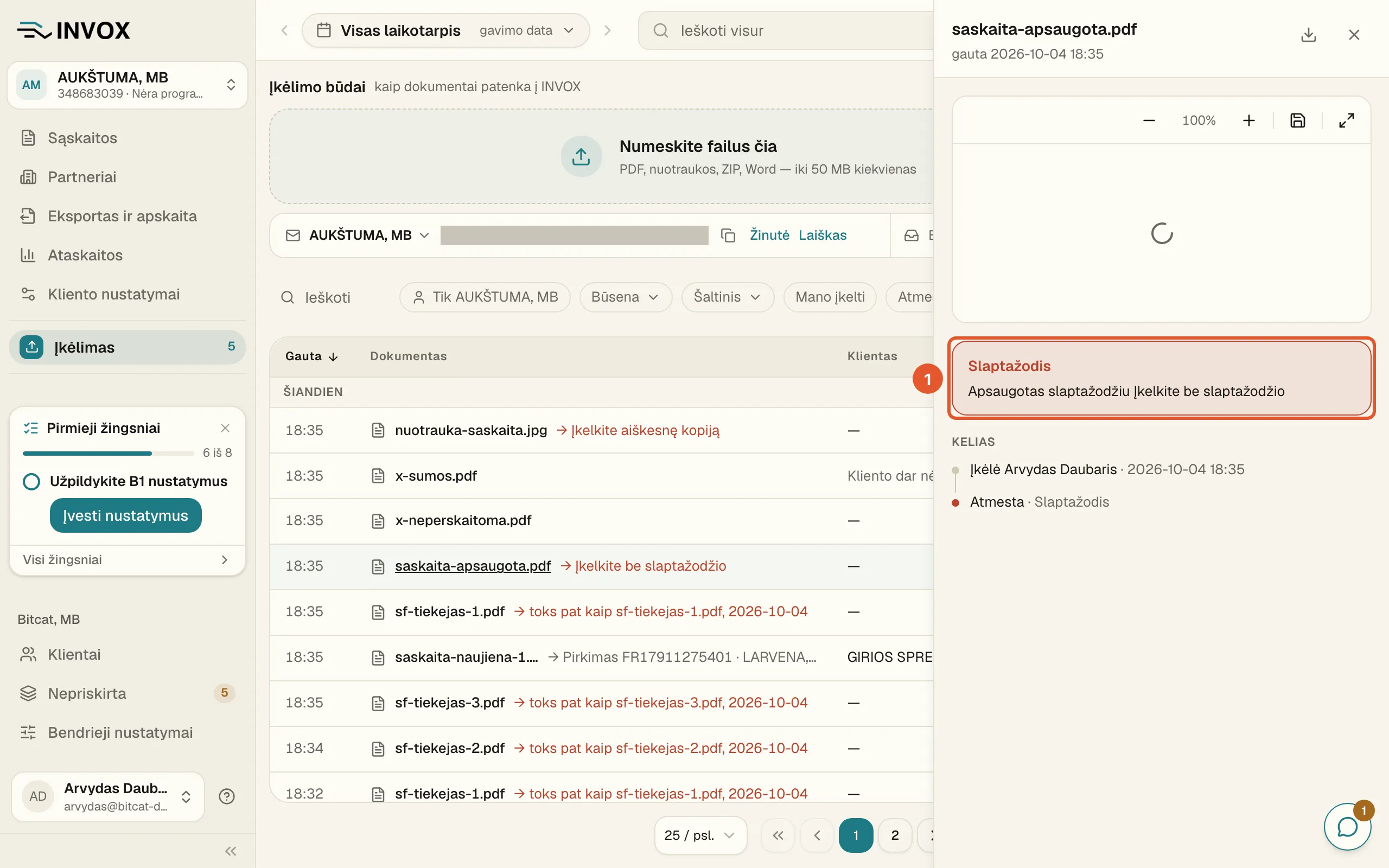Go to previous results page
The image size is (1389, 868).
tap(817, 835)
